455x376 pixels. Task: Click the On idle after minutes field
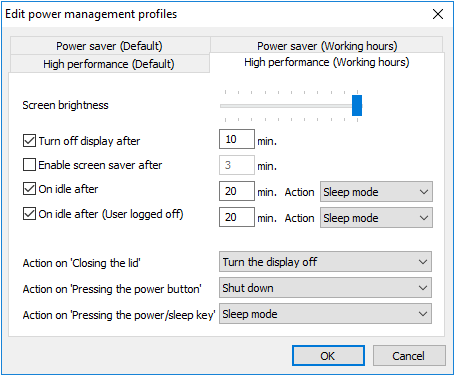[237, 191]
